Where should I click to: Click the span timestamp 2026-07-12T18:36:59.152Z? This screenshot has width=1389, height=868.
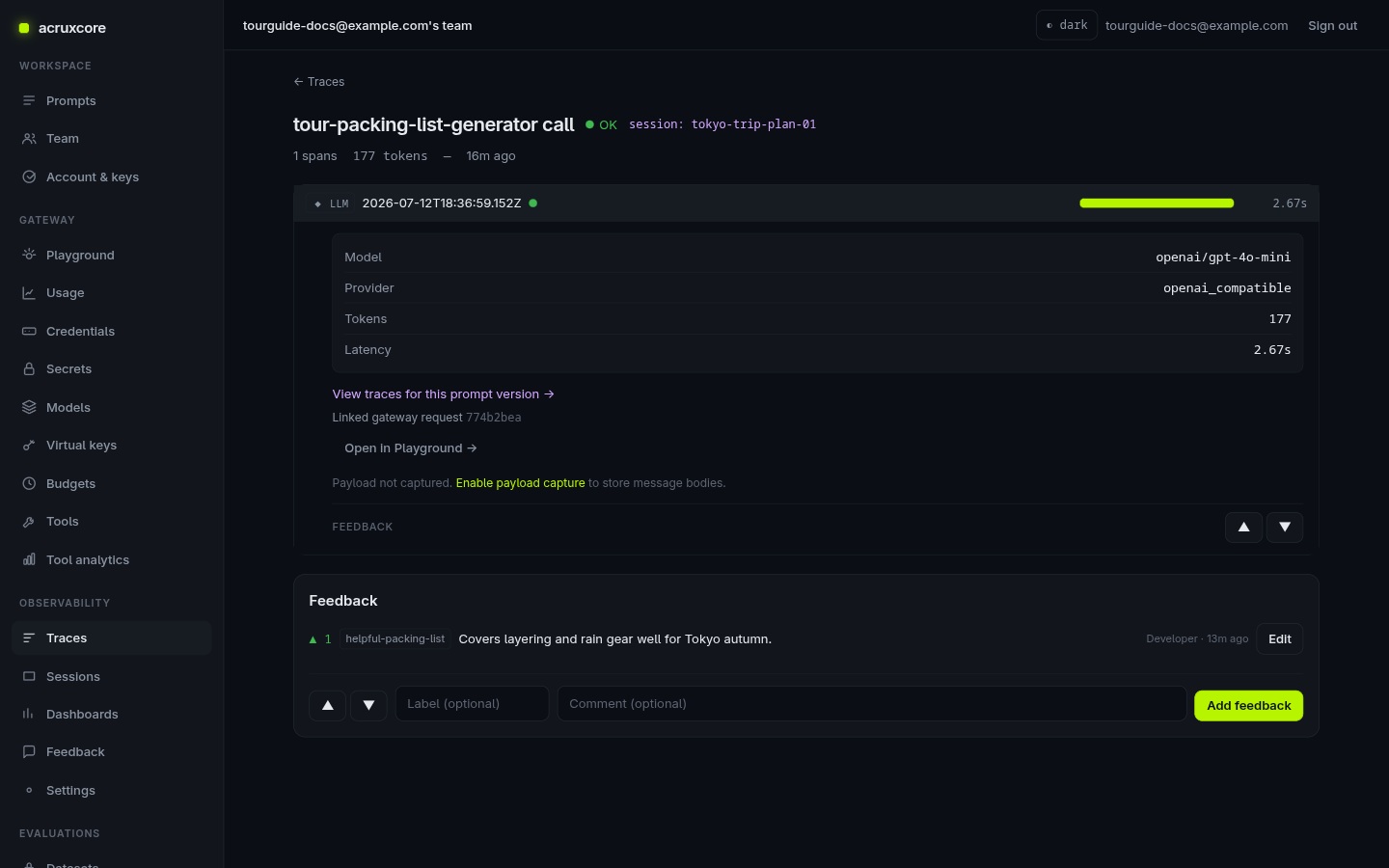[442, 203]
